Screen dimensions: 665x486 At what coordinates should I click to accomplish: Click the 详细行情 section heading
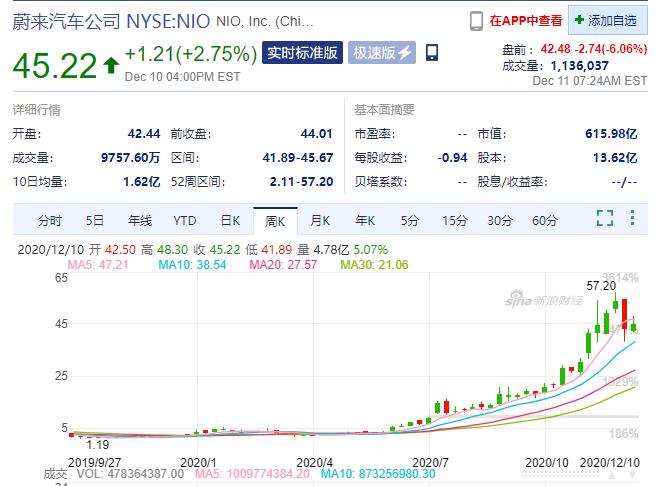pos(36,110)
